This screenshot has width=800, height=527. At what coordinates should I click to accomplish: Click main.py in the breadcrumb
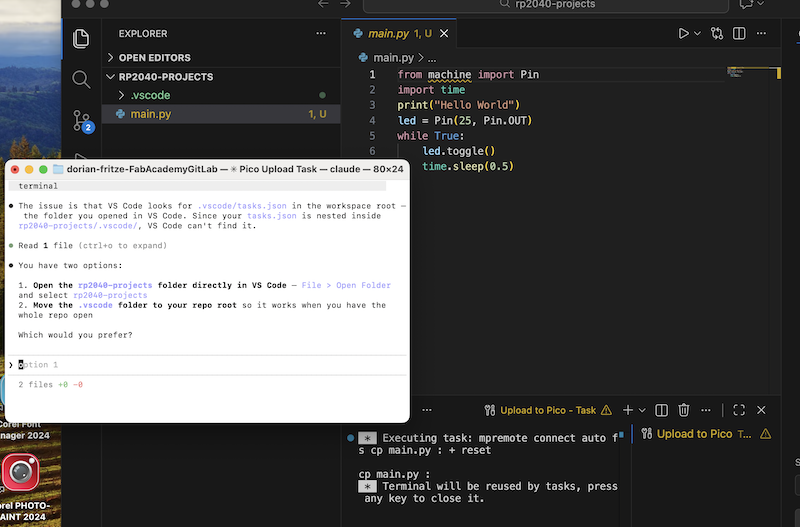(x=393, y=58)
